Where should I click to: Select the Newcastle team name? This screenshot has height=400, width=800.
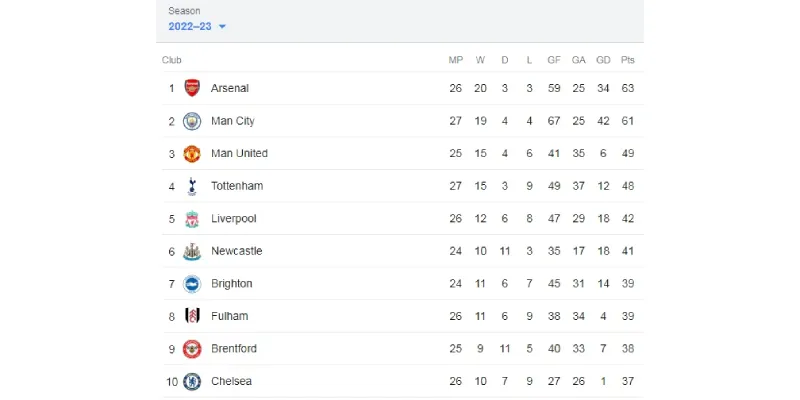[237, 251]
